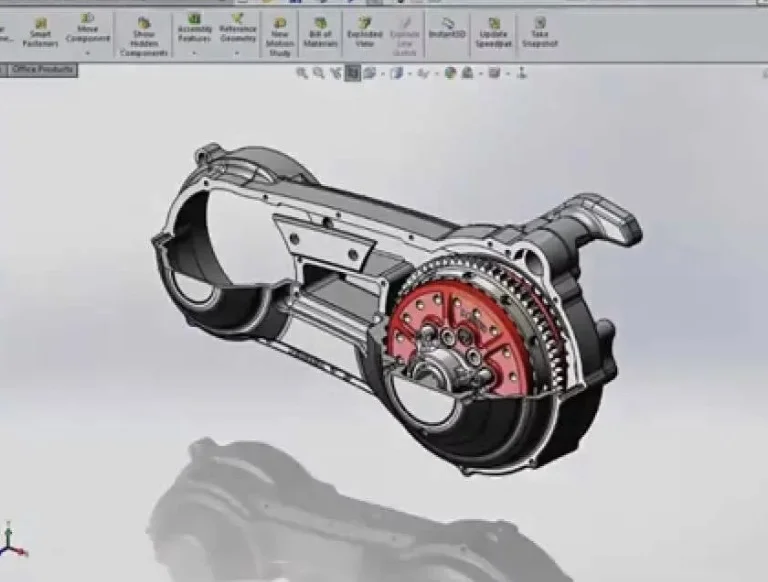
Task: Expand the Apply Scene dropdown arrow
Action: (481, 74)
